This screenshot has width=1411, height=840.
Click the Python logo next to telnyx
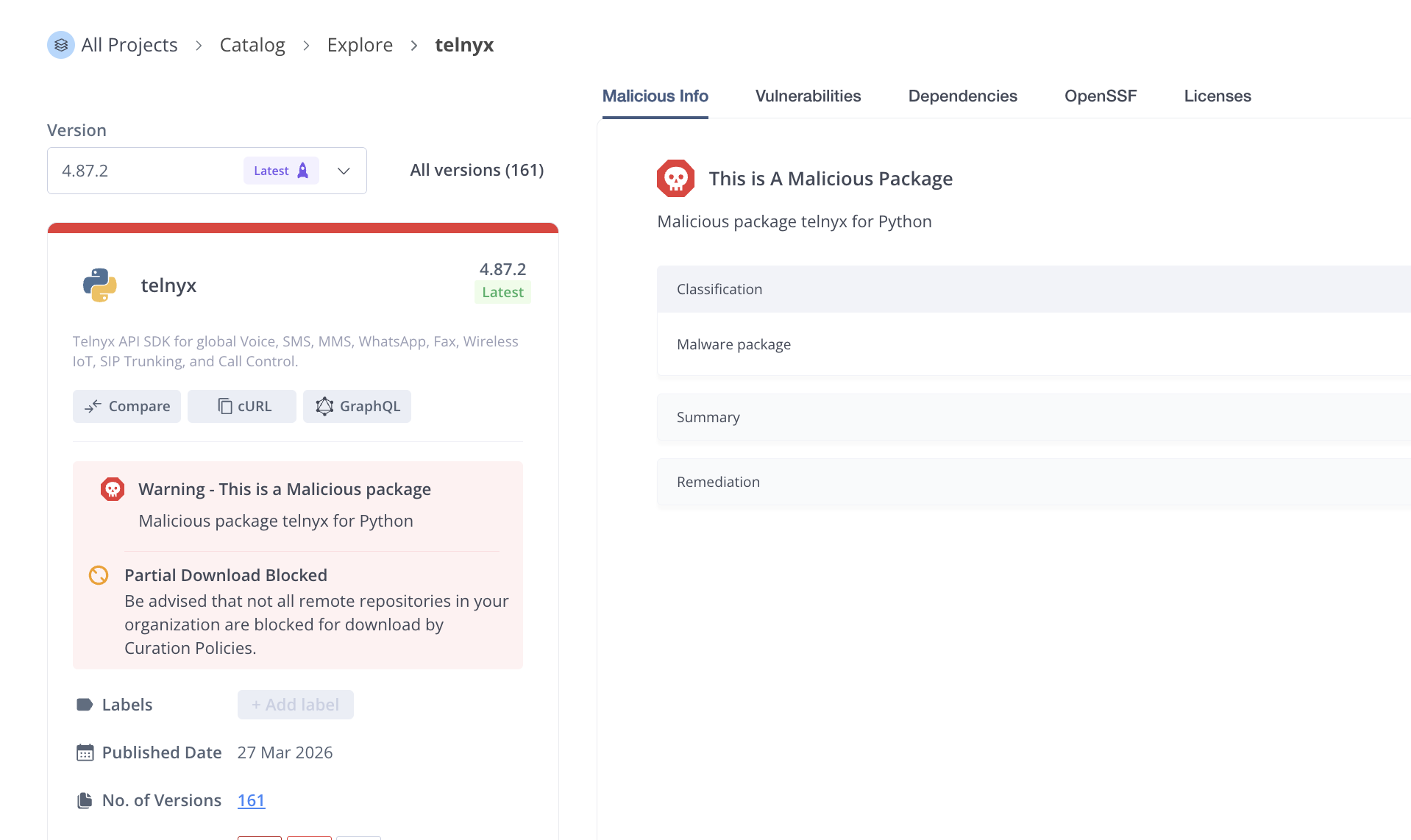coord(100,285)
